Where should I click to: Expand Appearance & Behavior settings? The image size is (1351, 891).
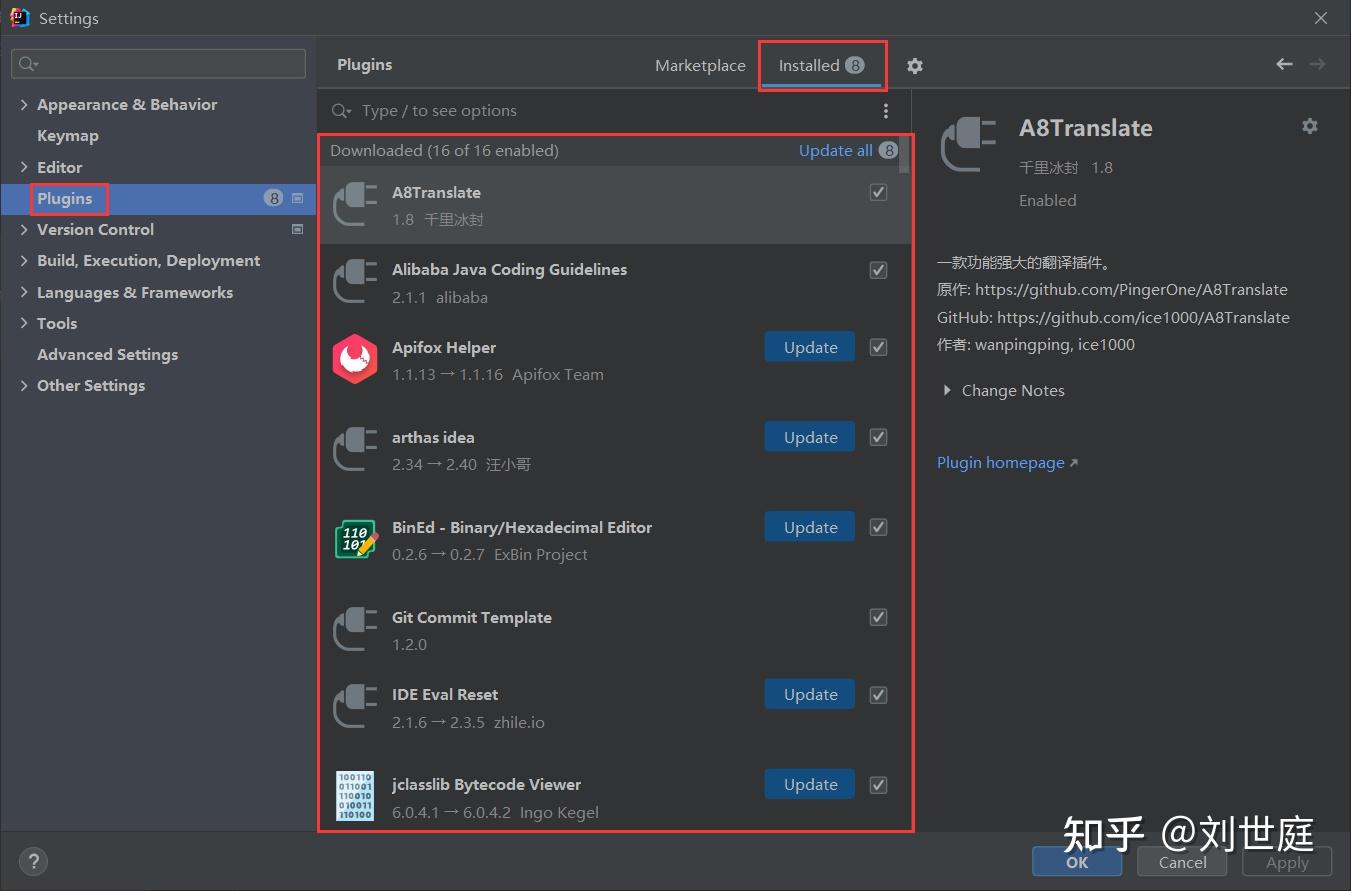pyautogui.click(x=24, y=104)
